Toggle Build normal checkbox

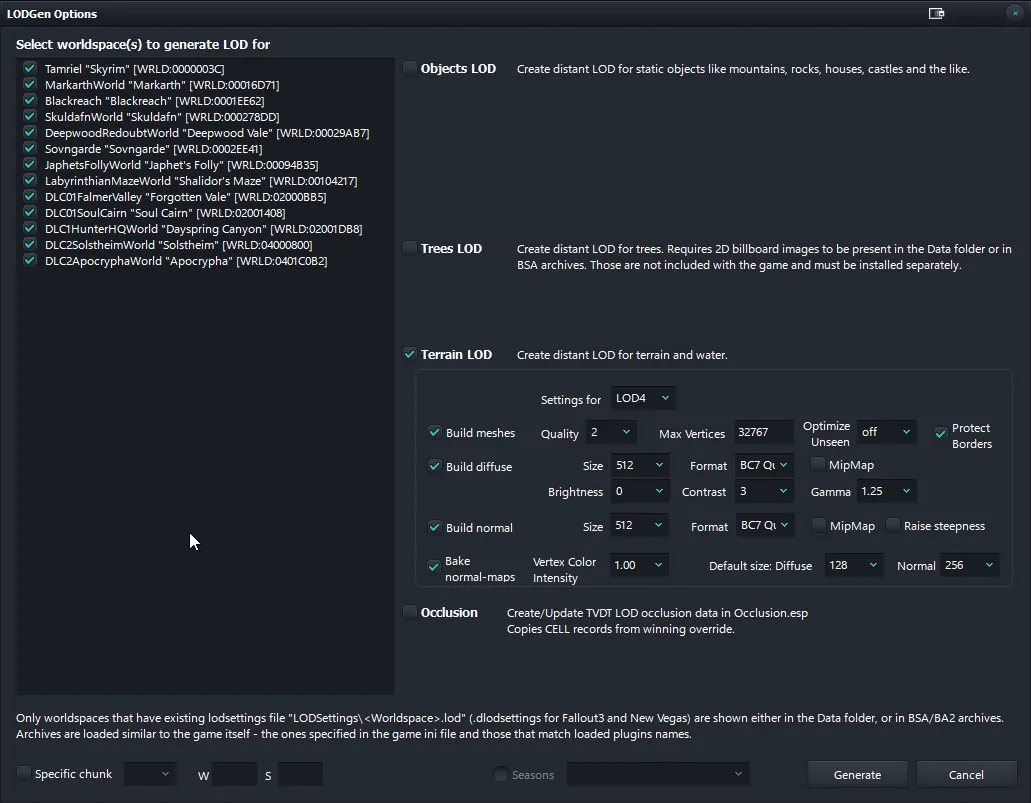point(434,527)
